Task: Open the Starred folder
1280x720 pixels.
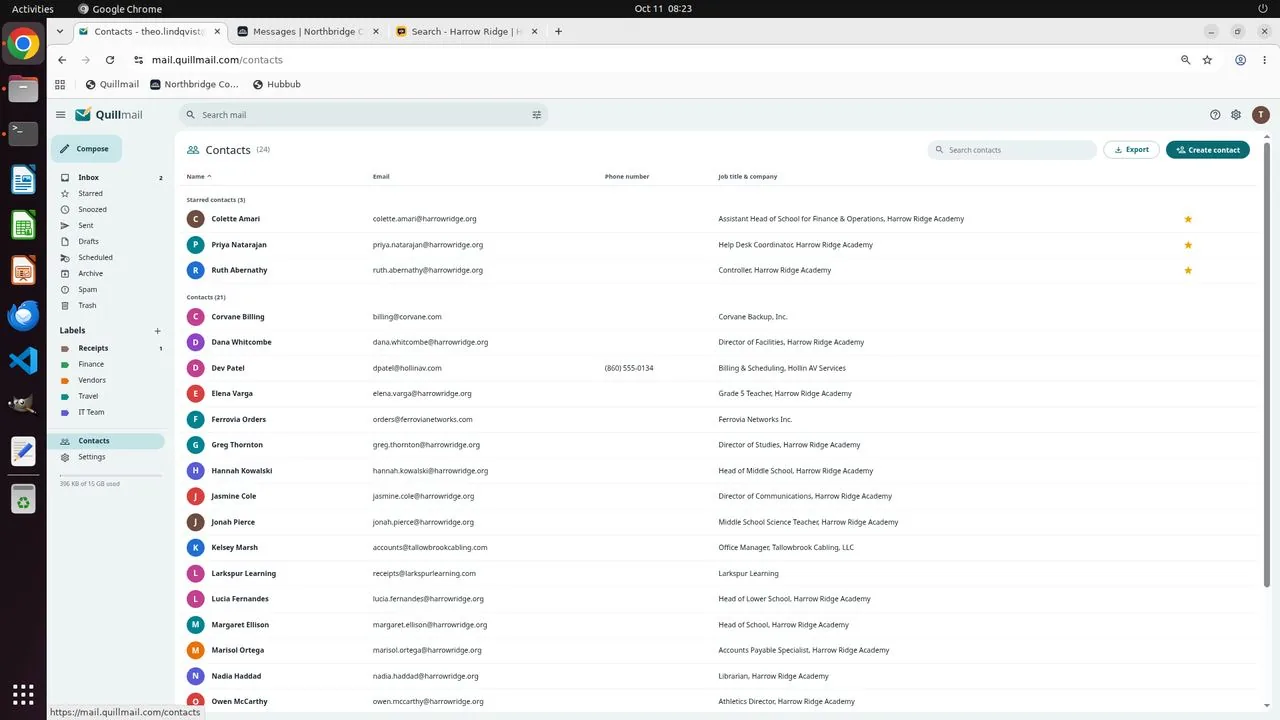Action: click(x=108, y=194)
